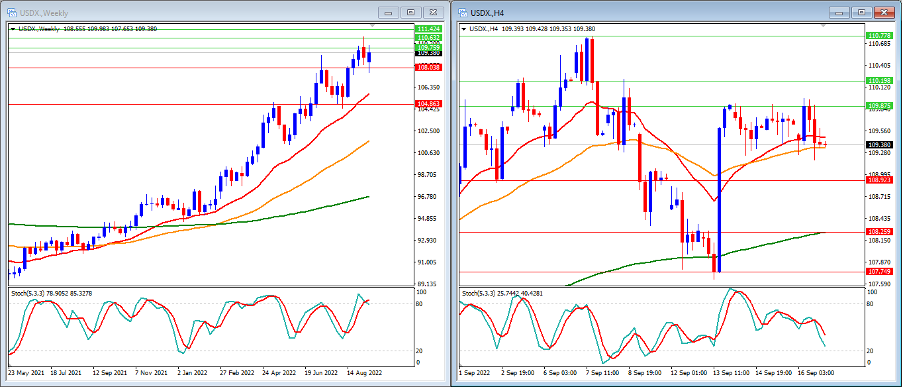Select the green 111.424 price label on Weekly chart
Viewport: 904px width, 388px height.
[x=428, y=29]
